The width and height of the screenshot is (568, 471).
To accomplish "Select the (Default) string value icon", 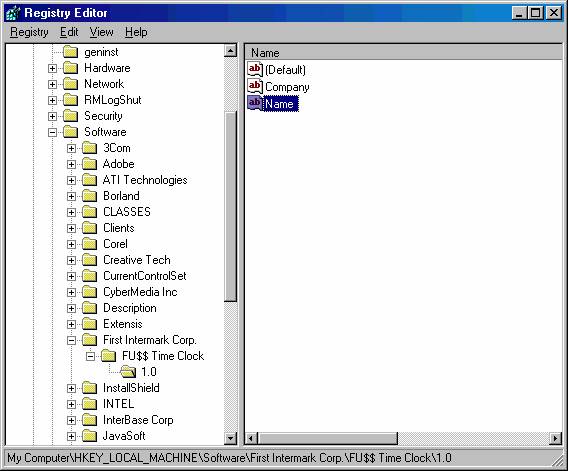I will coord(255,69).
